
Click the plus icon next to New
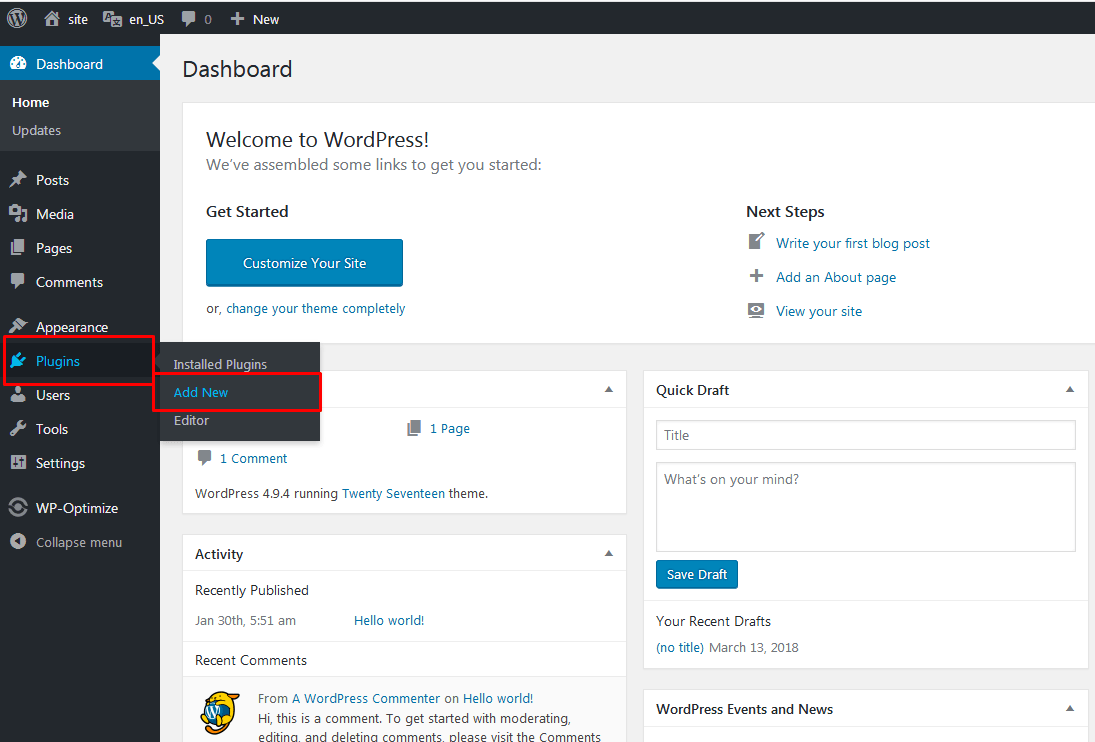tap(237, 19)
